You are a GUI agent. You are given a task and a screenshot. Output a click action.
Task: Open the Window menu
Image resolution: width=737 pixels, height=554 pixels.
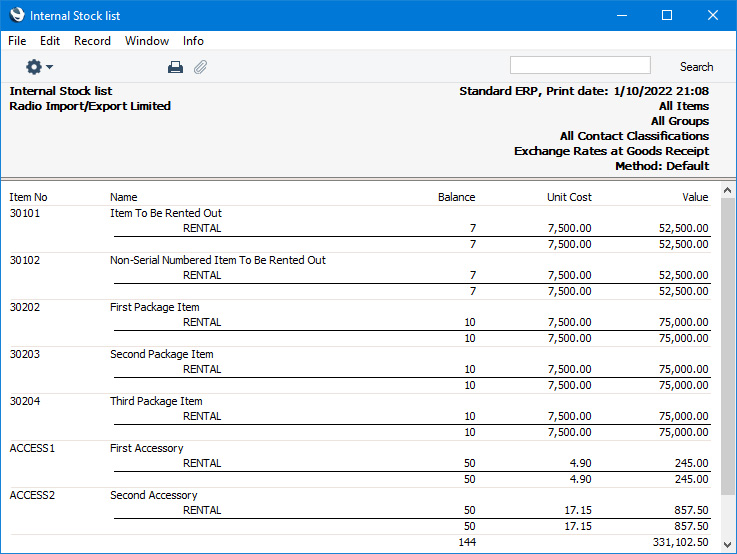[147, 41]
